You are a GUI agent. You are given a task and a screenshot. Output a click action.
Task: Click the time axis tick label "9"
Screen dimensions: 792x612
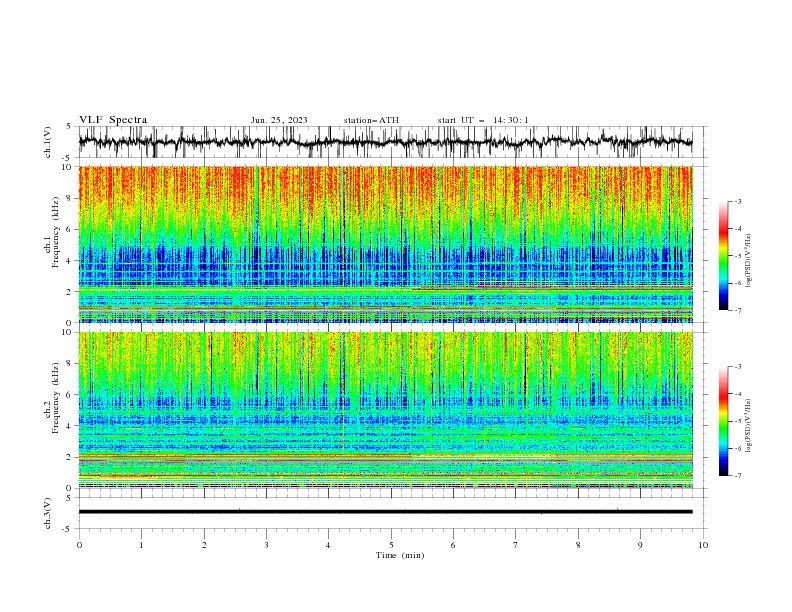640,545
